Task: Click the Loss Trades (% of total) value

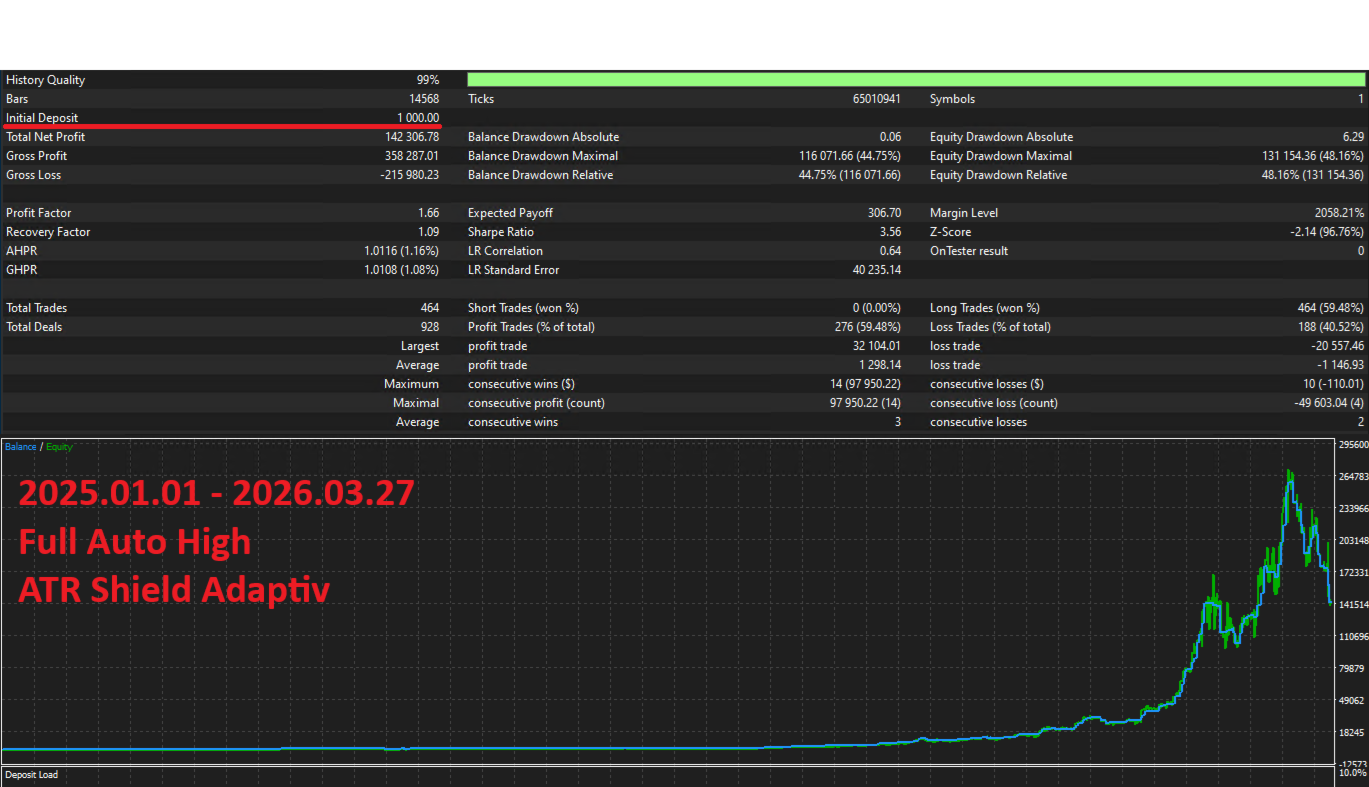Action: point(1330,327)
